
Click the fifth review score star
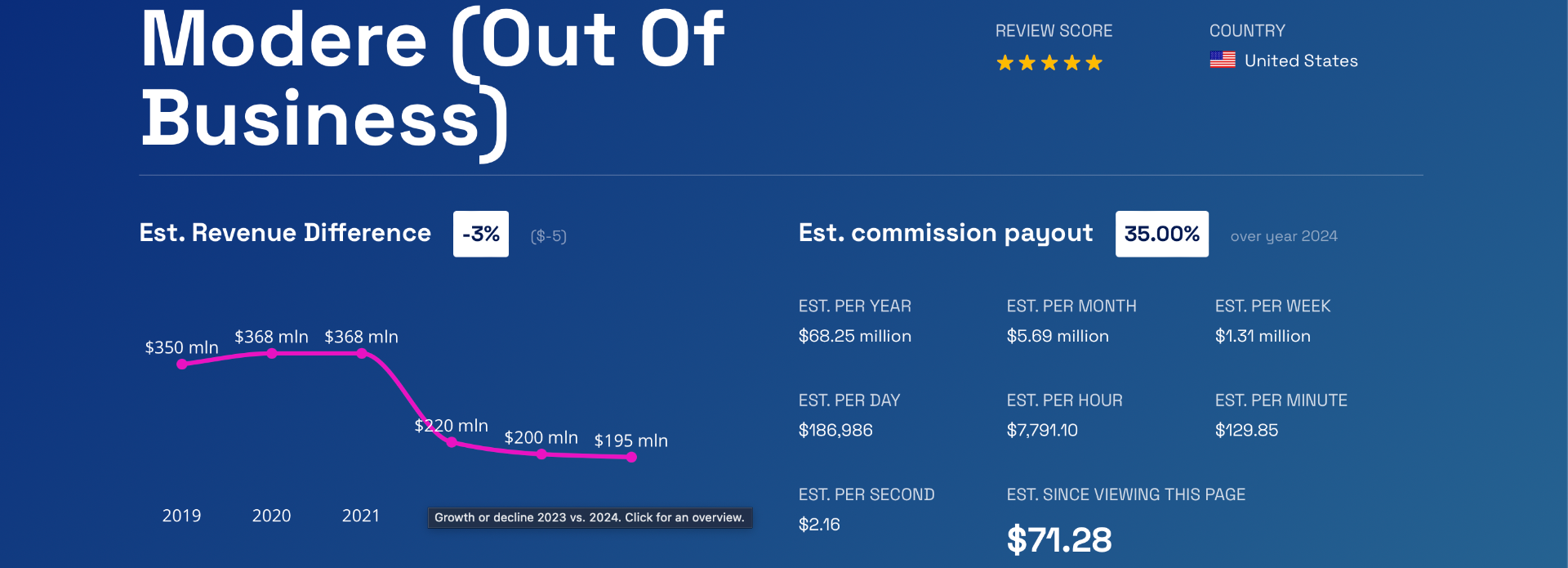pos(1094,63)
